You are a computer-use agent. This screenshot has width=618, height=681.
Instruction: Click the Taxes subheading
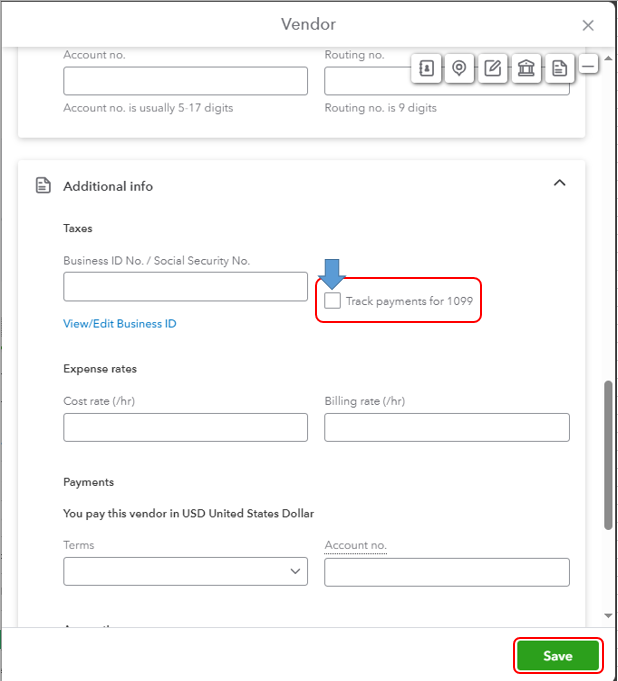pyautogui.click(x=78, y=228)
